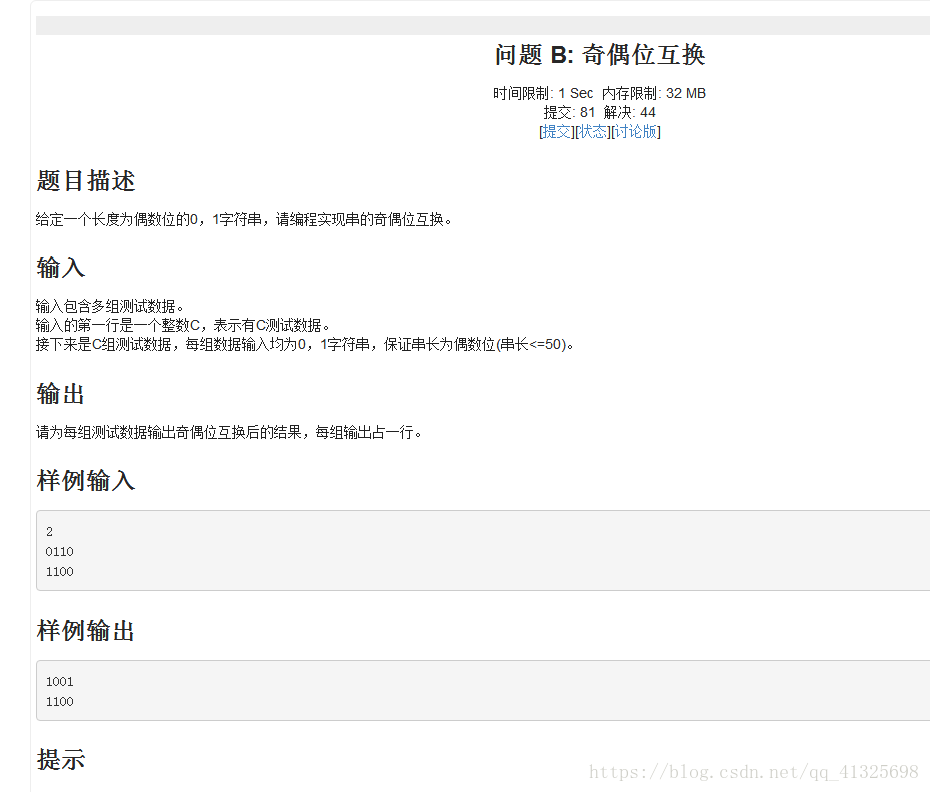Open the 提交 submit link
This screenshot has width=930, height=792.
click(x=556, y=132)
